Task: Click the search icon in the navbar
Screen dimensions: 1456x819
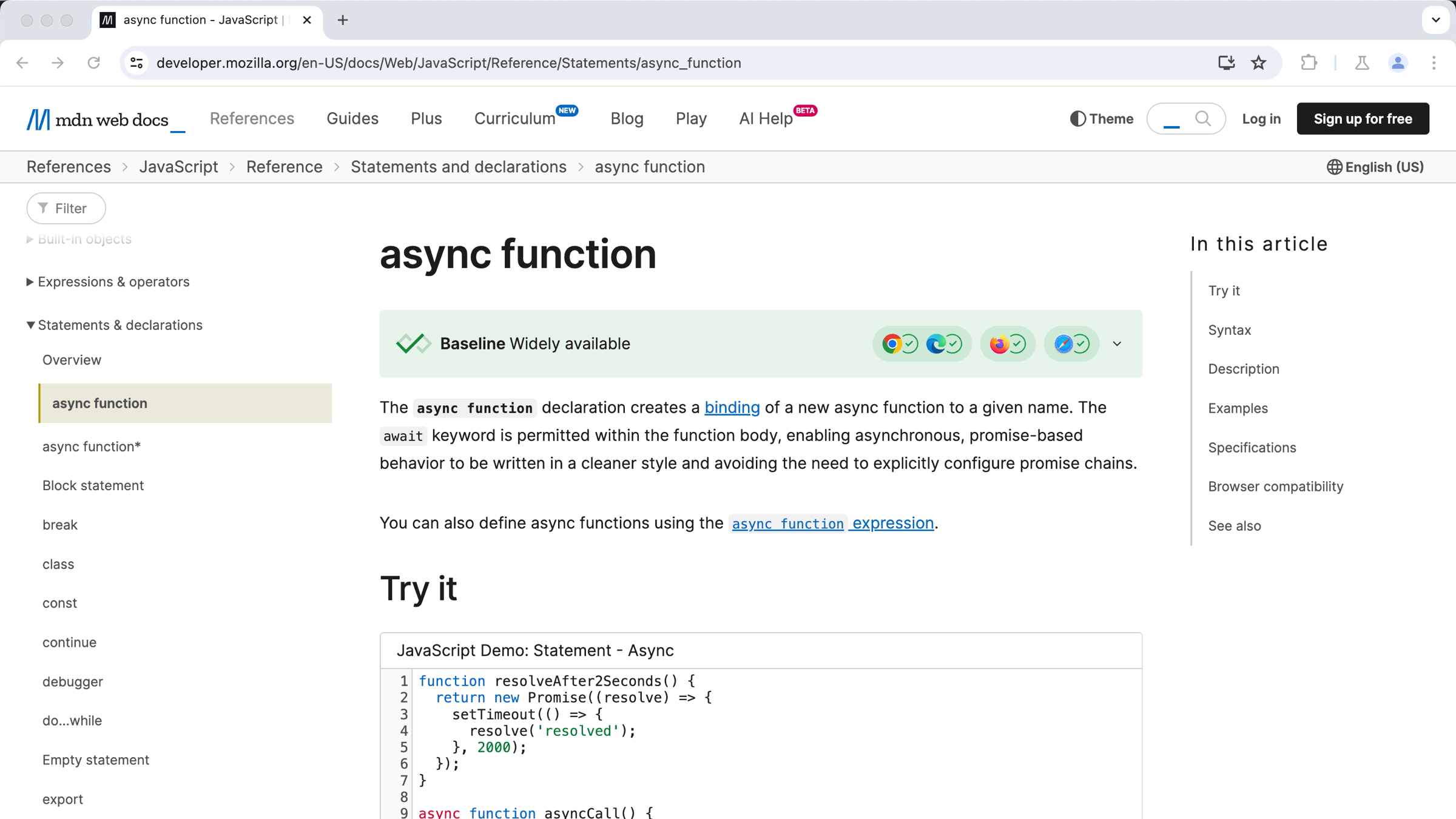Action: tap(1205, 118)
